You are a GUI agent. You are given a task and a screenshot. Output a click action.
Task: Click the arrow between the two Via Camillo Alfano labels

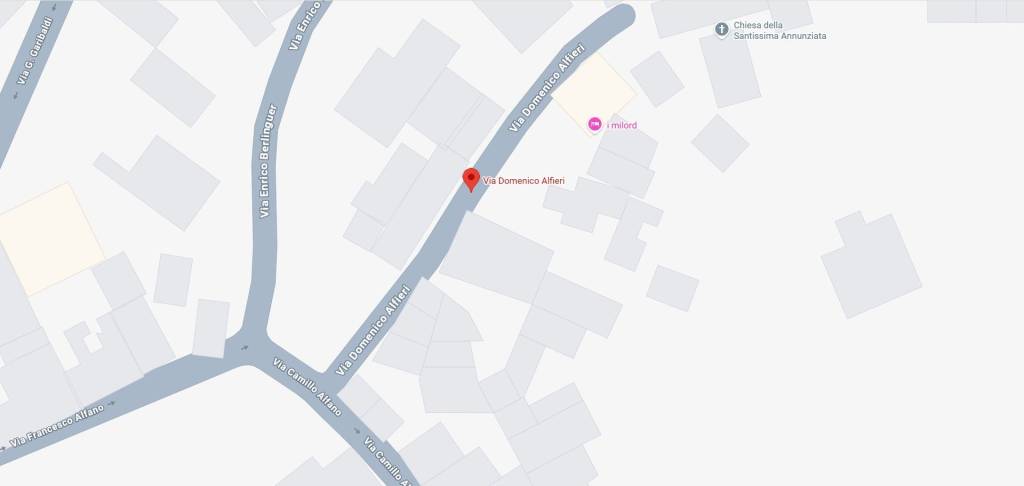(x=356, y=430)
